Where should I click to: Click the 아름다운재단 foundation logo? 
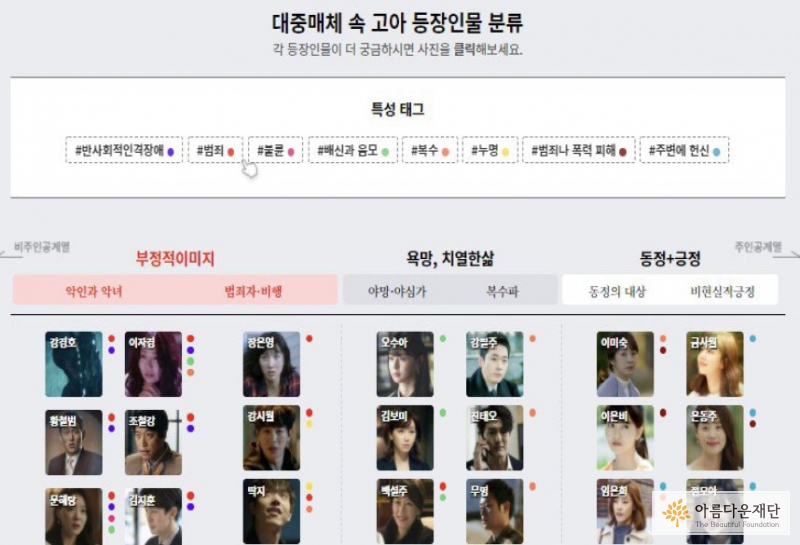pyautogui.click(x=720, y=513)
